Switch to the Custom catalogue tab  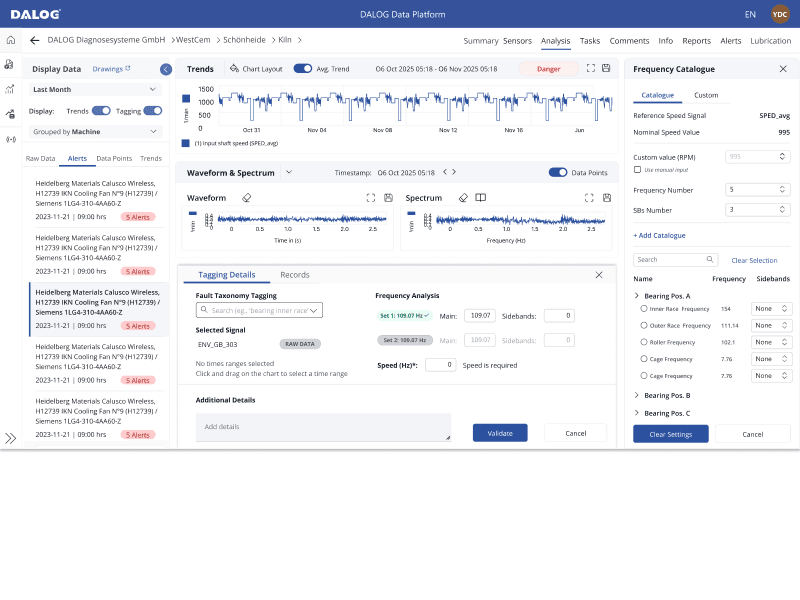(706, 95)
